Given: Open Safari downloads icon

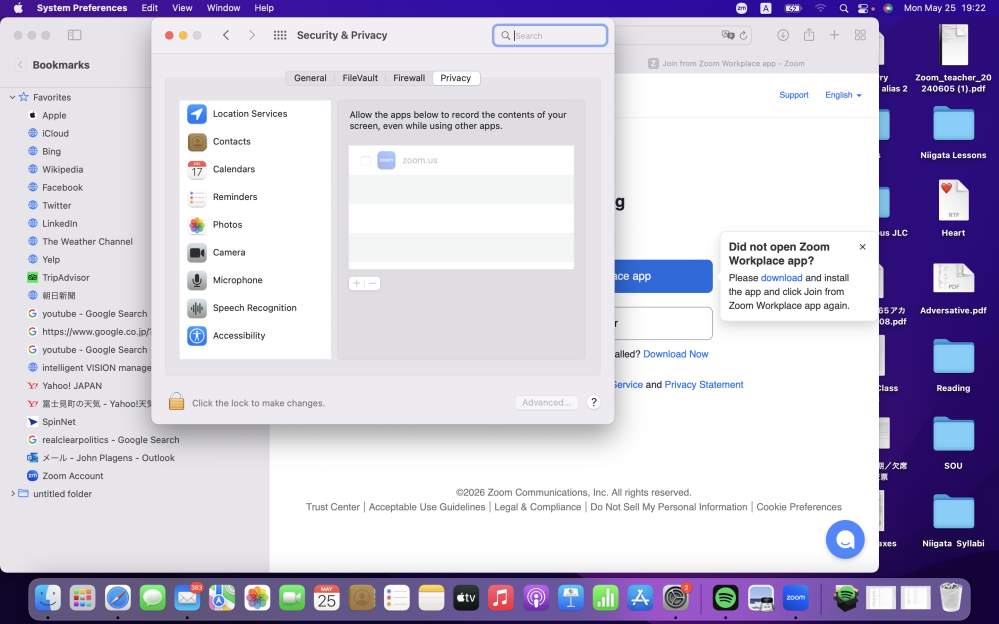Looking at the screenshot, I should point(783,35).
